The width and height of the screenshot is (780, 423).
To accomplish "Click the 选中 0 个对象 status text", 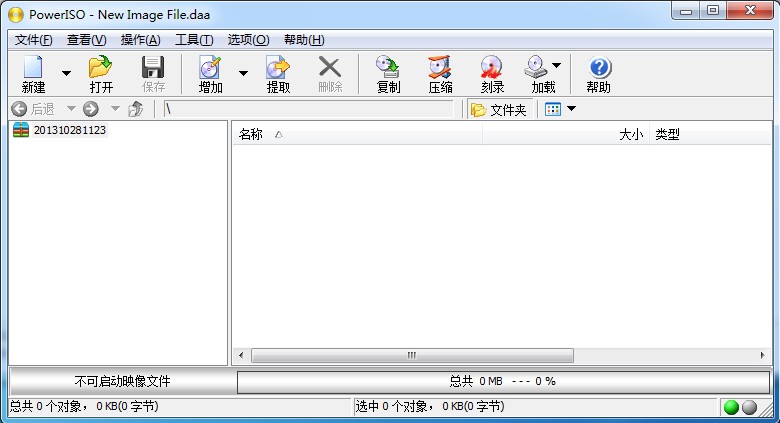I will [x=430, y=407].
